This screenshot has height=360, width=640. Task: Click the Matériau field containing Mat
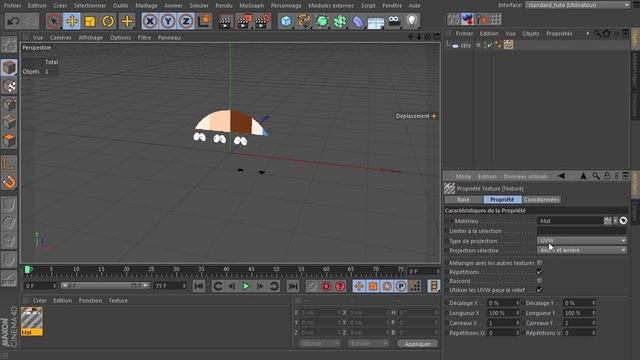(570, 221)
